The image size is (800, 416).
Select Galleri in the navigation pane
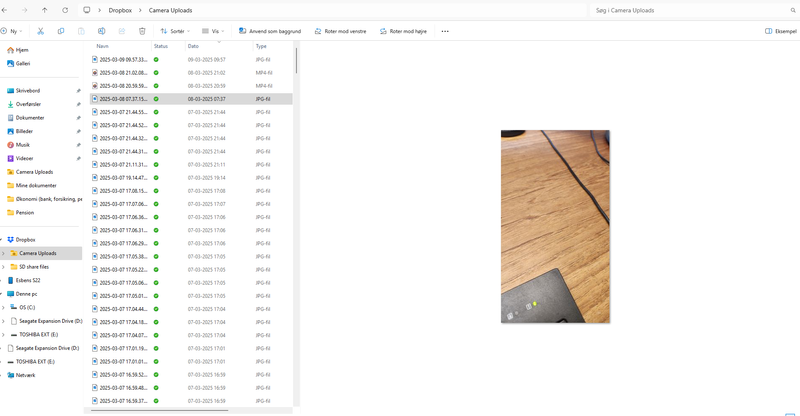23,63
